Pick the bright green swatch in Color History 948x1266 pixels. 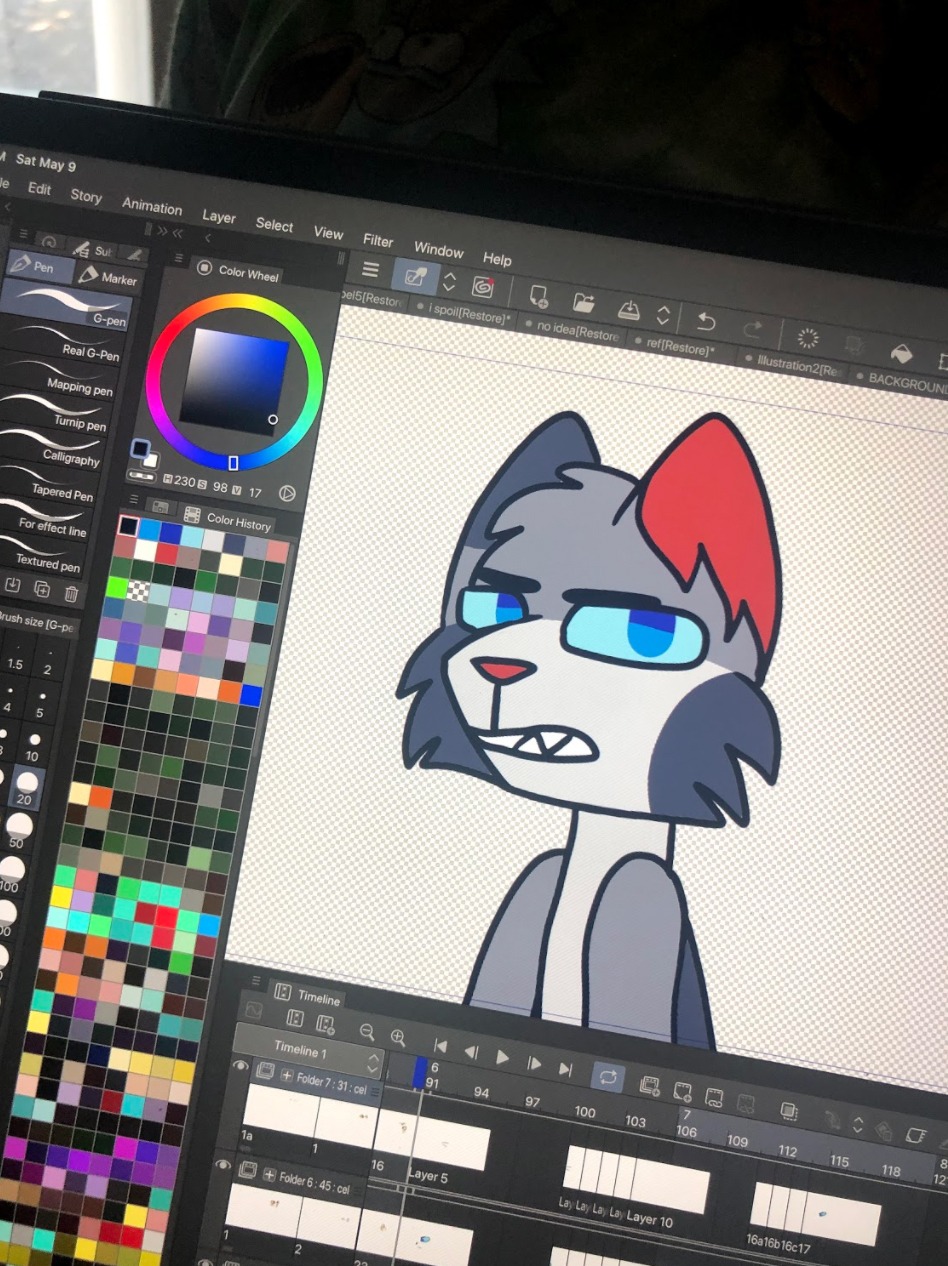117,588
